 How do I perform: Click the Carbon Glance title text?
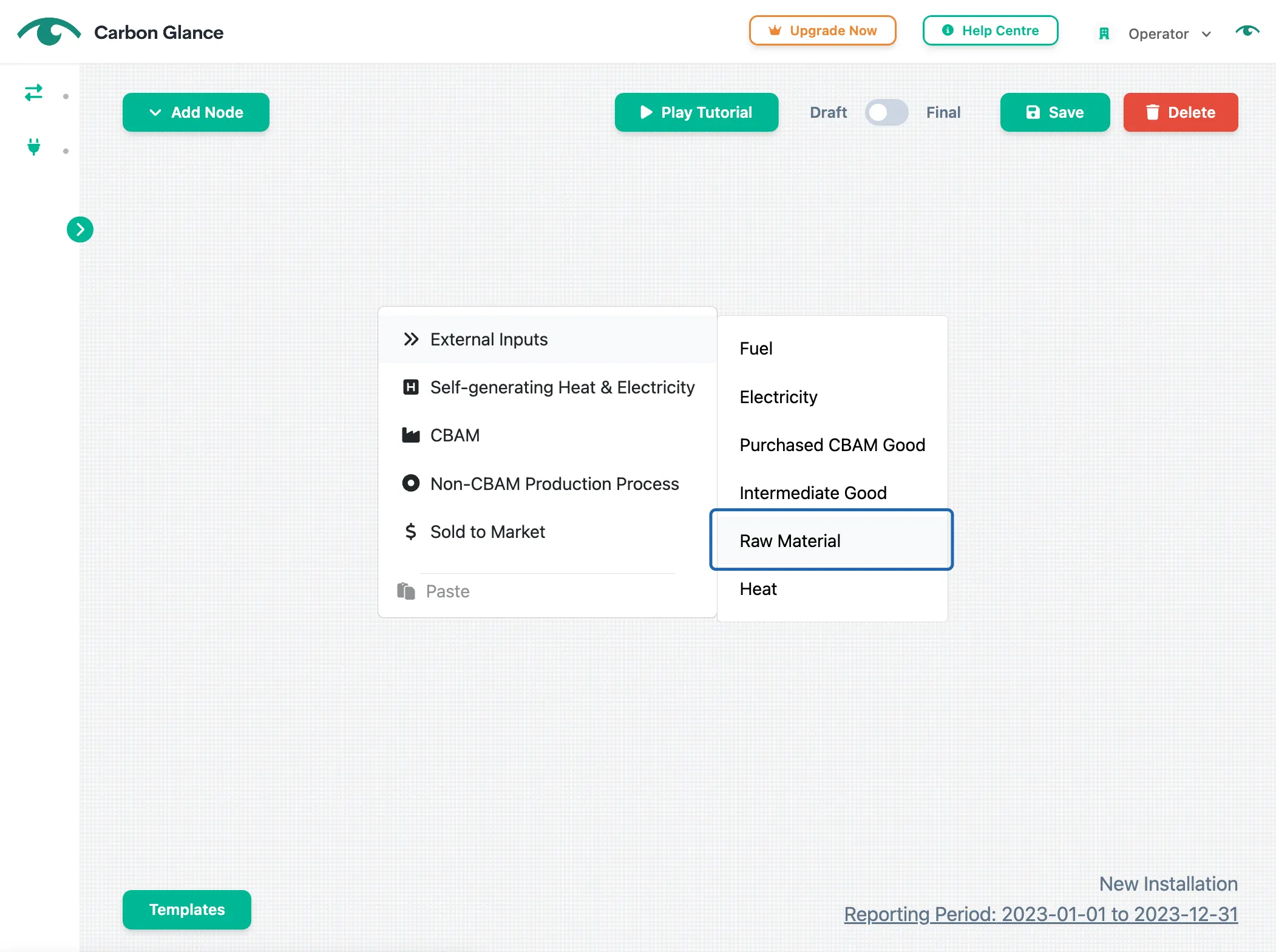coord(158,32)
